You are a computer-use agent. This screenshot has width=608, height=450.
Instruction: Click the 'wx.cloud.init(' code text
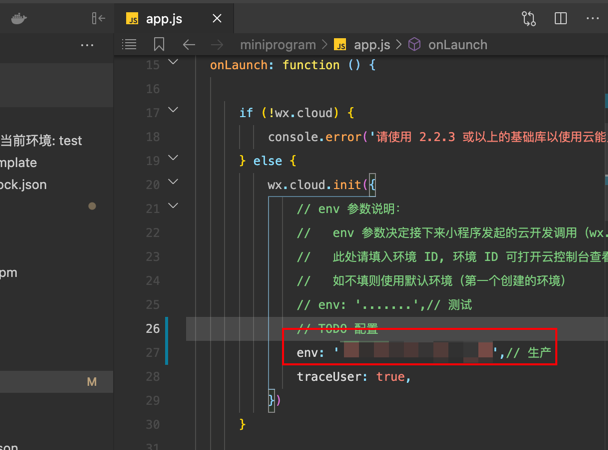318,185
